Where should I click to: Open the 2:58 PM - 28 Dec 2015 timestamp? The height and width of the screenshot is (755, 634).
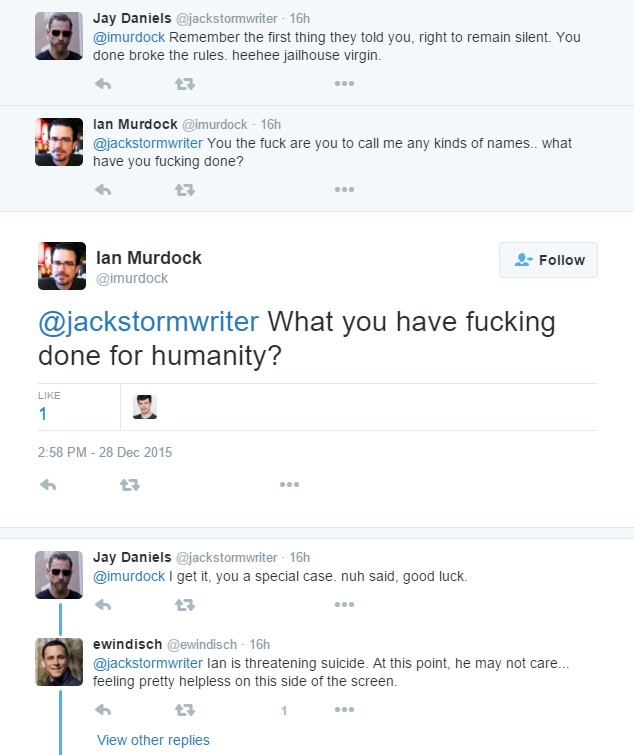(104, 452)
